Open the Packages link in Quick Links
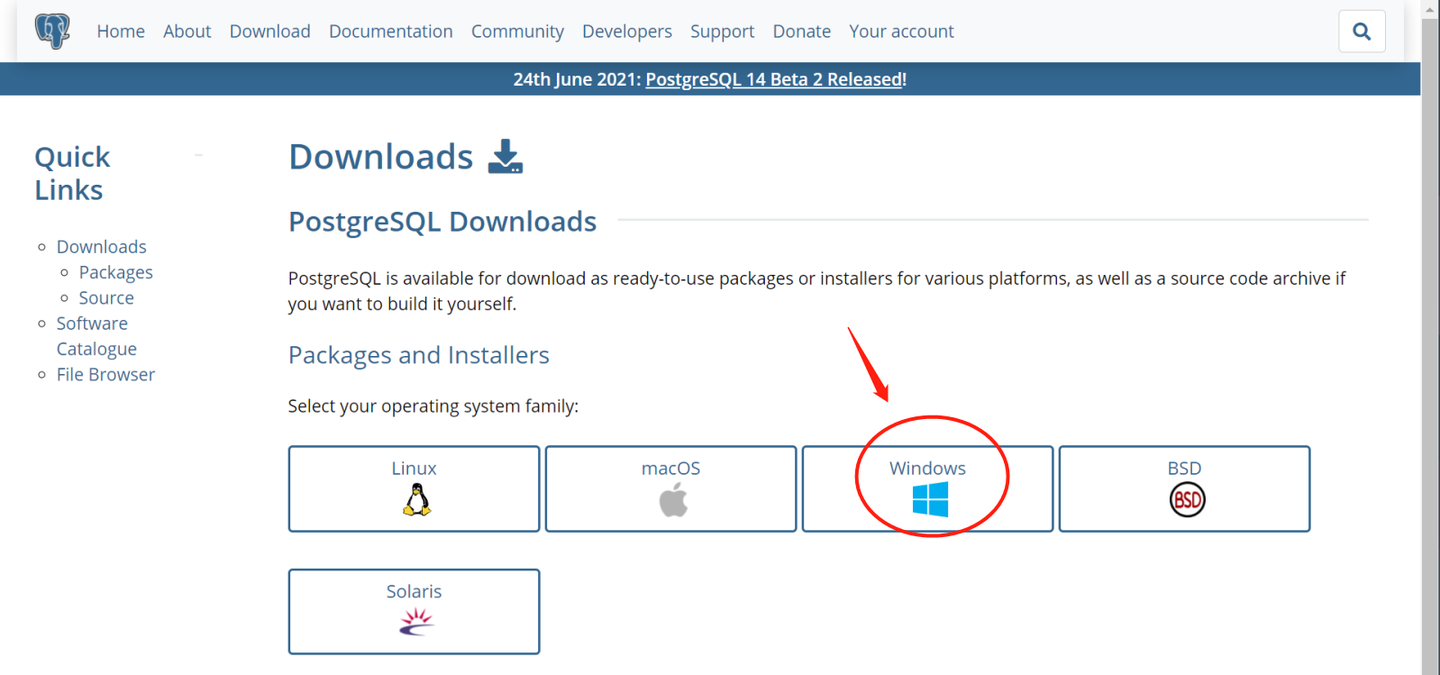This screenshot has height=675, width=1440. [x=115, y=272]
